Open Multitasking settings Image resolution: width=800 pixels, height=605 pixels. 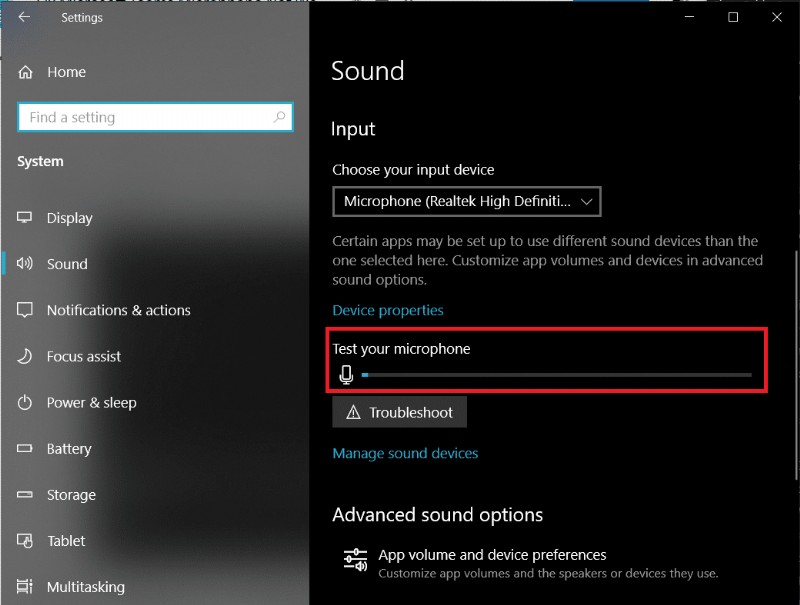[85, 587]
